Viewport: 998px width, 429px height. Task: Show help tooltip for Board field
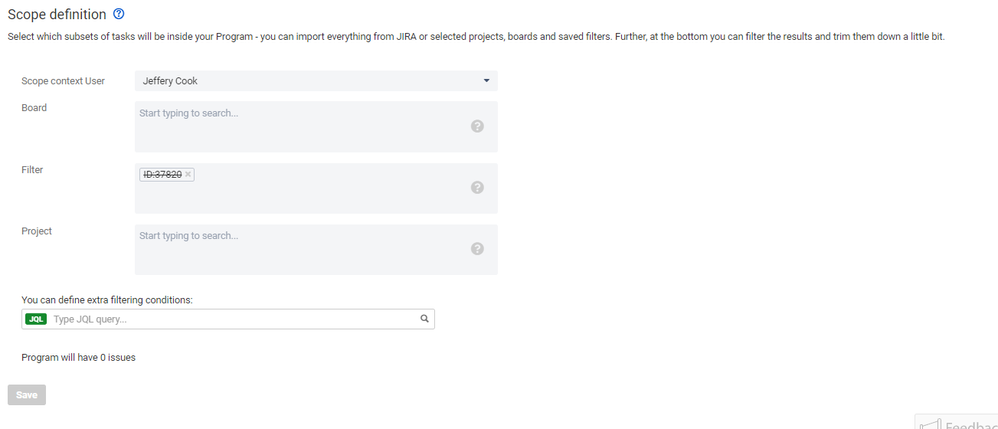(477, 126)
